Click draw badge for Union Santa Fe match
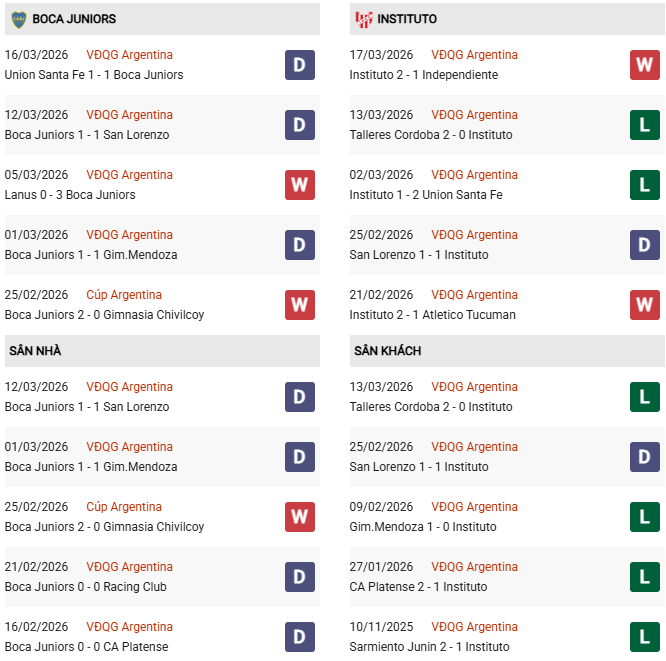The height and width of the screenshot is (661, 666). point(299,65)
